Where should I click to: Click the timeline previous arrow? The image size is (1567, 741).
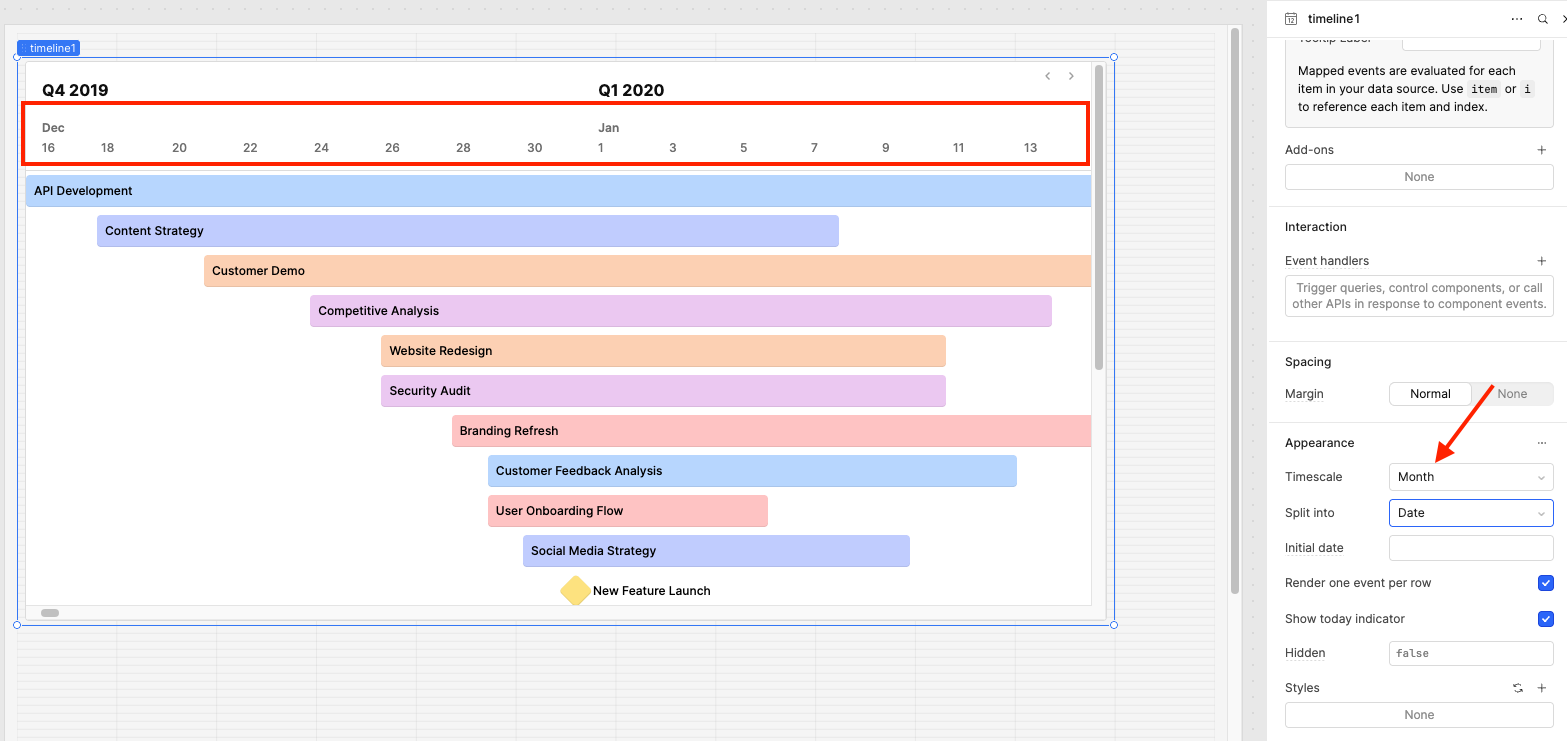pos(1047,76)
